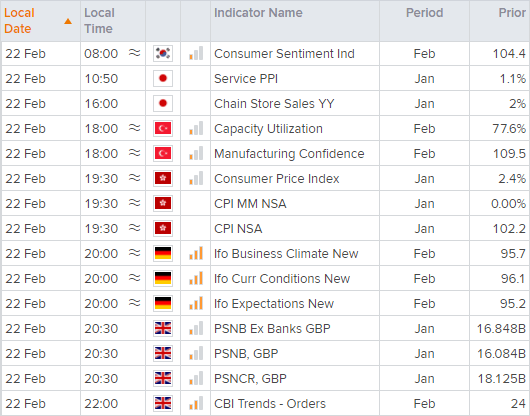Click the Turkey flag on Capacity Utilization row
Image resolution: width=530 pixels, height=416 pixels.
[x=163, y=128]
